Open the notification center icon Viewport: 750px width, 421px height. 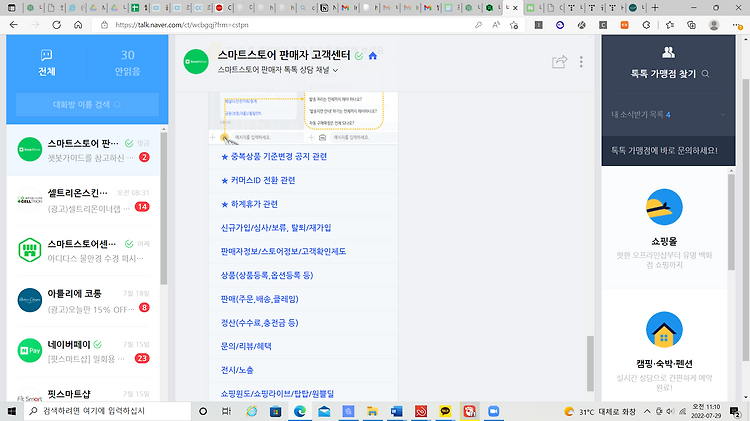(x=735, y=411)
